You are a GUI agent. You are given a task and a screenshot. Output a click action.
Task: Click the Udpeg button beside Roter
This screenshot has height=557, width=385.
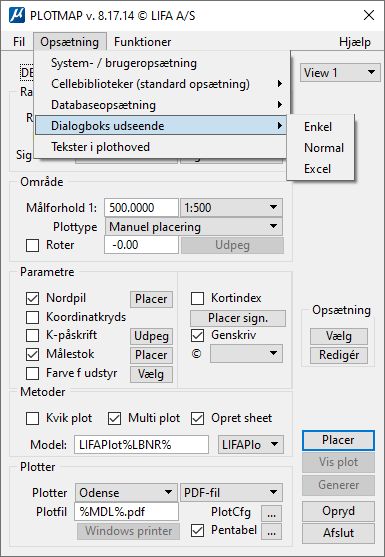point(232,245)
